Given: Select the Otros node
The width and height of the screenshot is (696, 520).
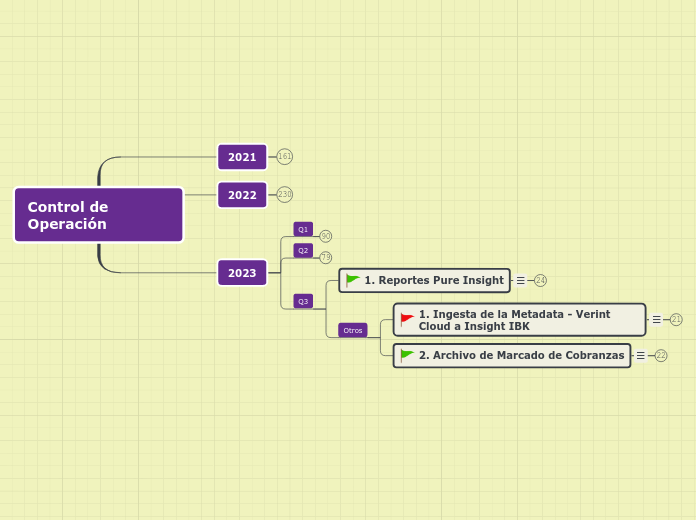Looking at the screenshot, I should pos(353,330).
